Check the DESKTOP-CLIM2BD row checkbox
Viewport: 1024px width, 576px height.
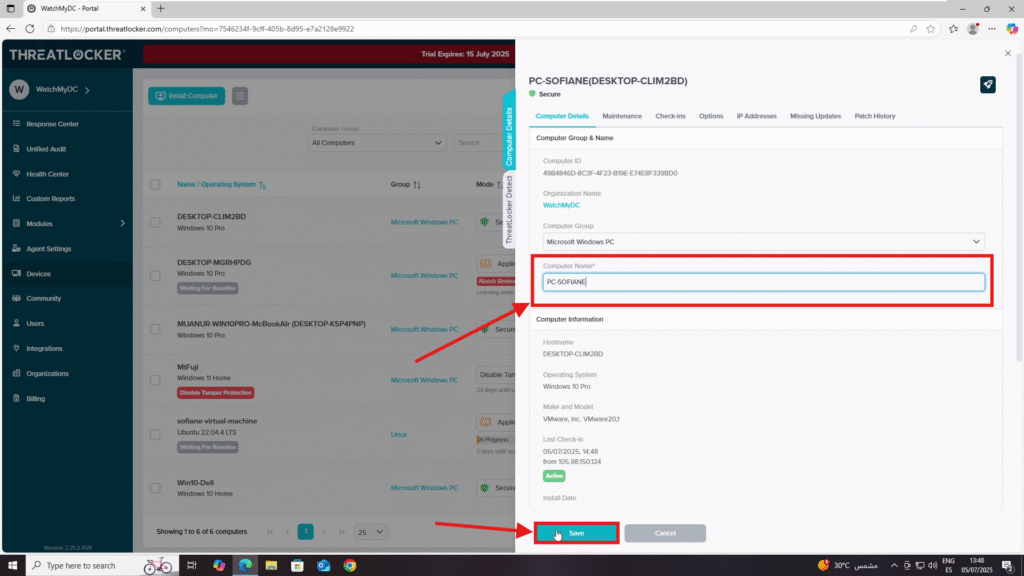155,222
